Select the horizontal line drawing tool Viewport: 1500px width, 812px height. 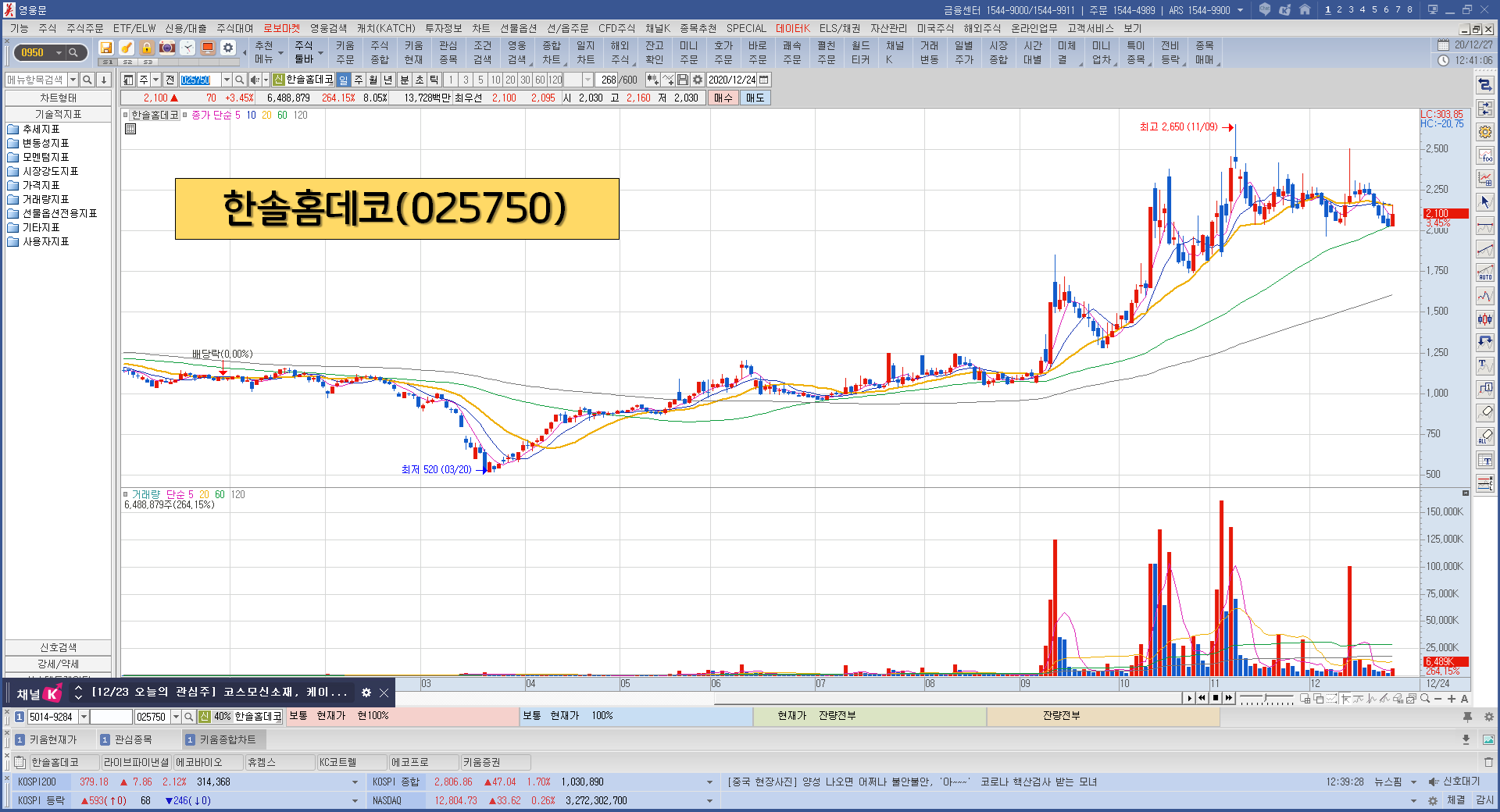point(1485,226)
